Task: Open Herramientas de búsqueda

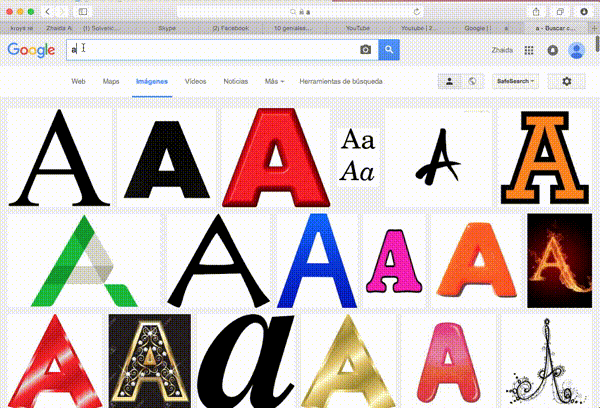Action: (341, 81)
